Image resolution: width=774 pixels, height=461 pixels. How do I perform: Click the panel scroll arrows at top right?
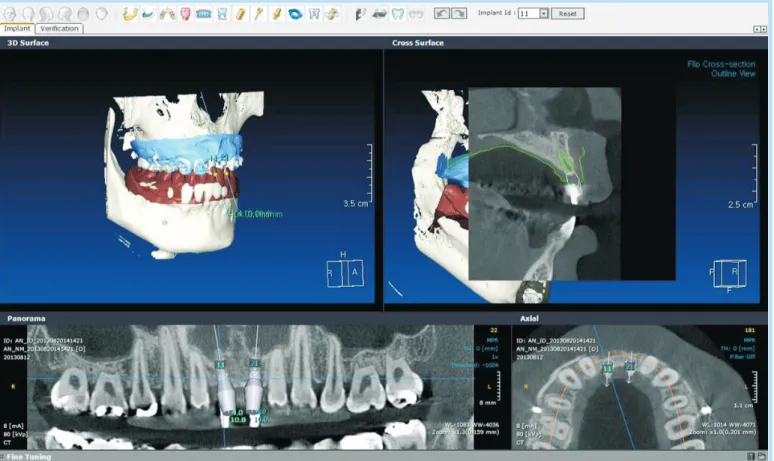(760, 29)
